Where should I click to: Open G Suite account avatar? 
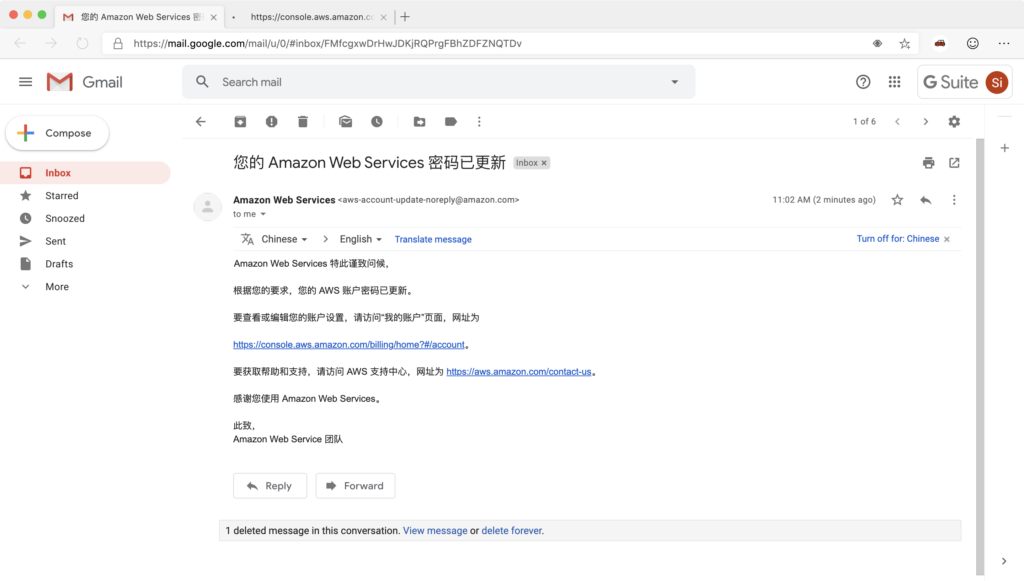click(x=997, y=82)
